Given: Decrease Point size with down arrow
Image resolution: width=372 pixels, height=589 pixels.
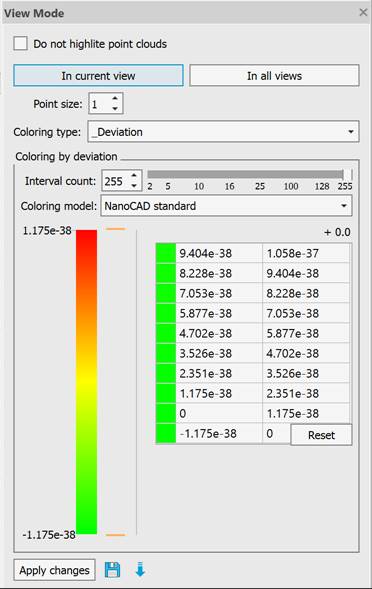Looking at the screenshot, I should 115,109.
